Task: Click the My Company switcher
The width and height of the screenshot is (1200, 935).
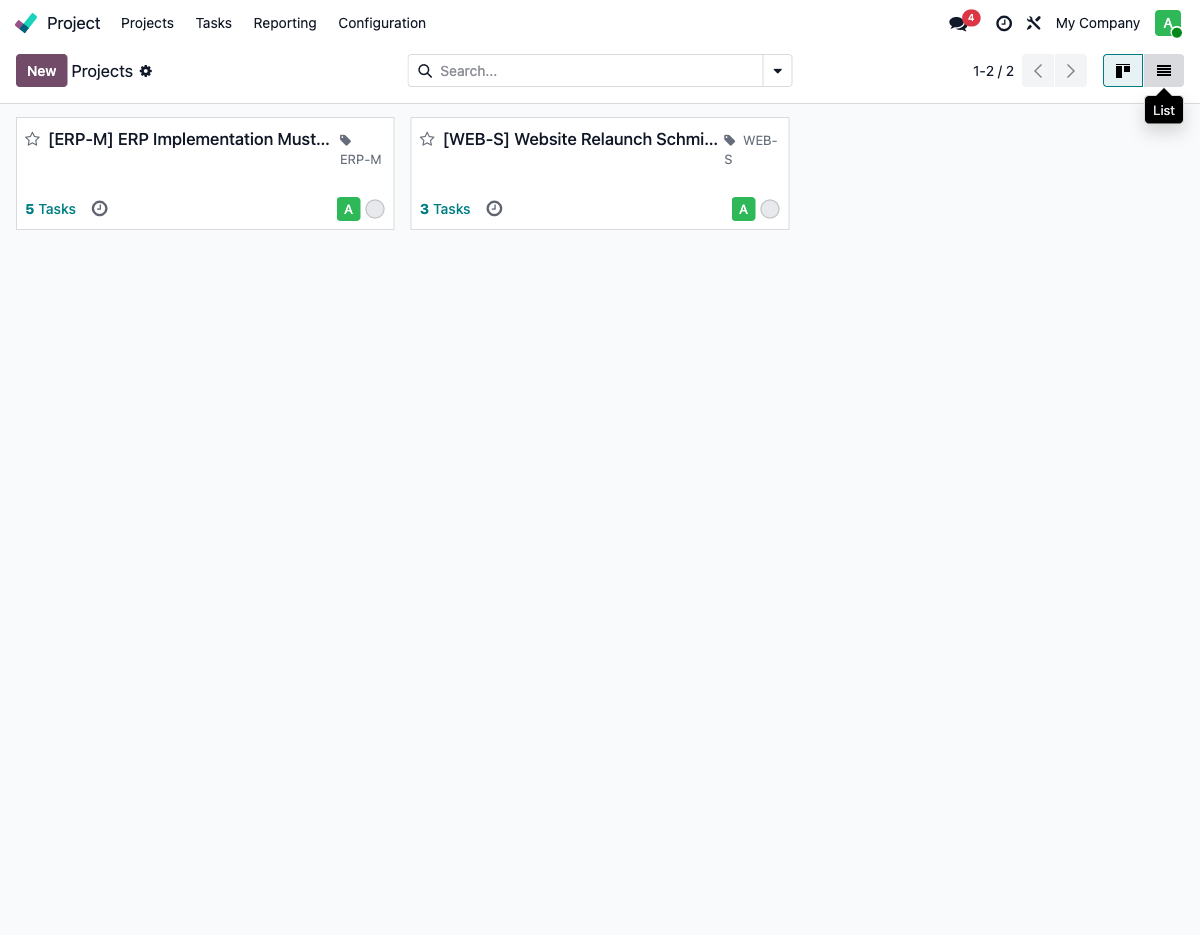Action: point(1098,23)
